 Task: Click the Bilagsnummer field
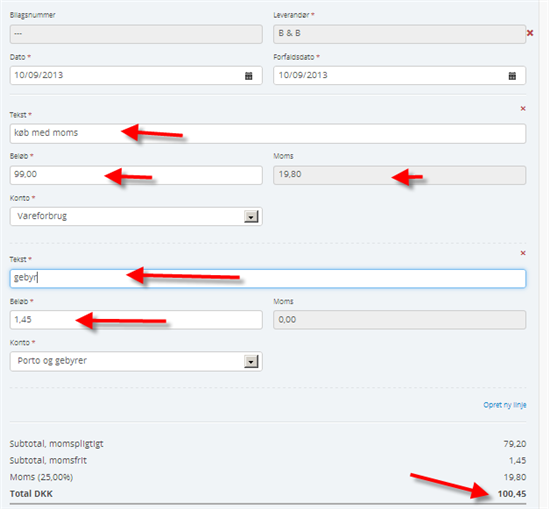[136, 34]
